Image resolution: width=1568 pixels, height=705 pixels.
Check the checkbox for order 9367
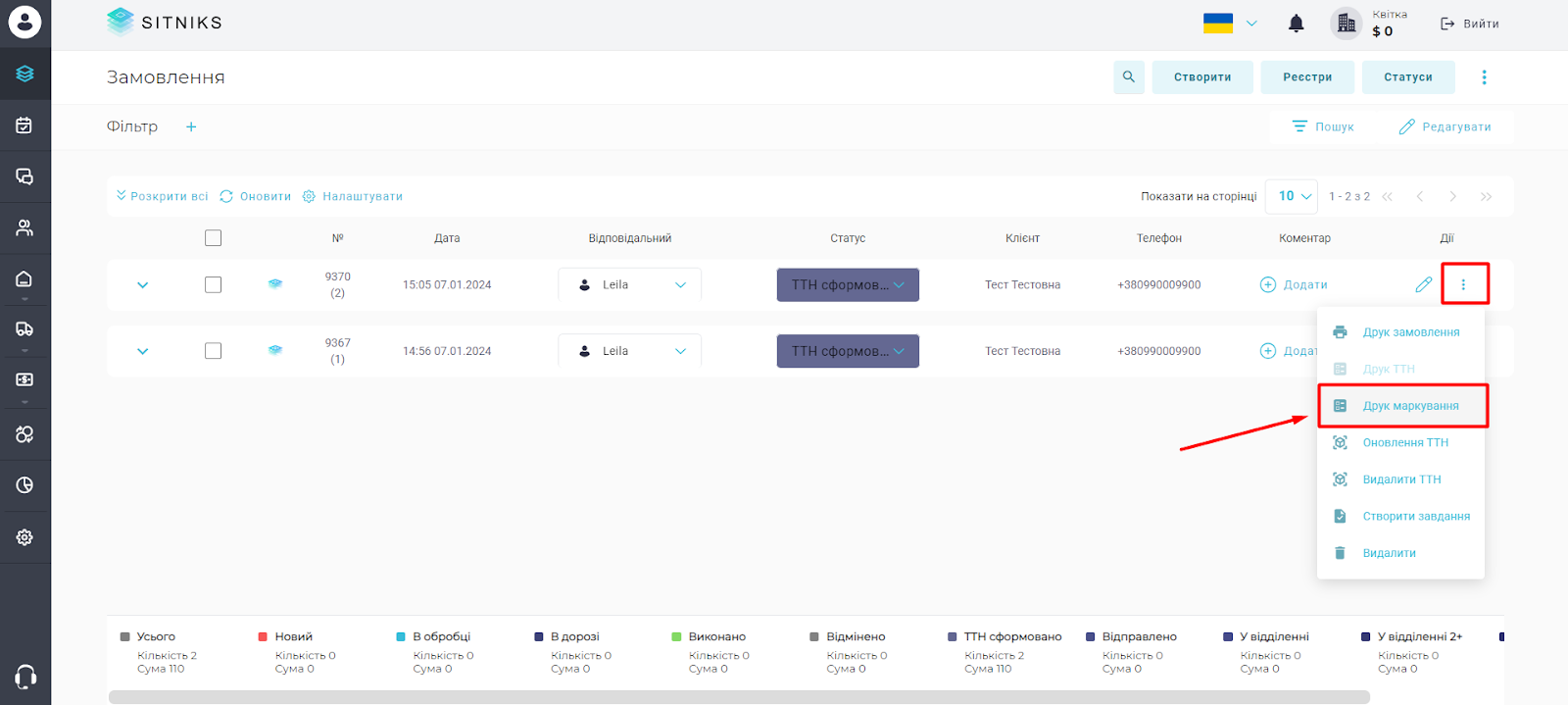[213, 350]
